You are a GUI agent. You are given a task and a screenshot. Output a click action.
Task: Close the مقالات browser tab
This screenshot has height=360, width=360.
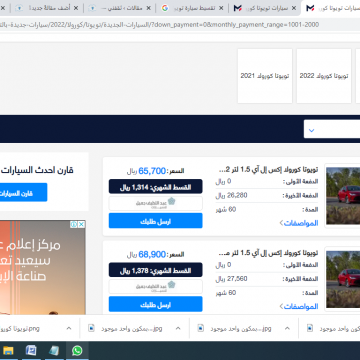point(148,8)
